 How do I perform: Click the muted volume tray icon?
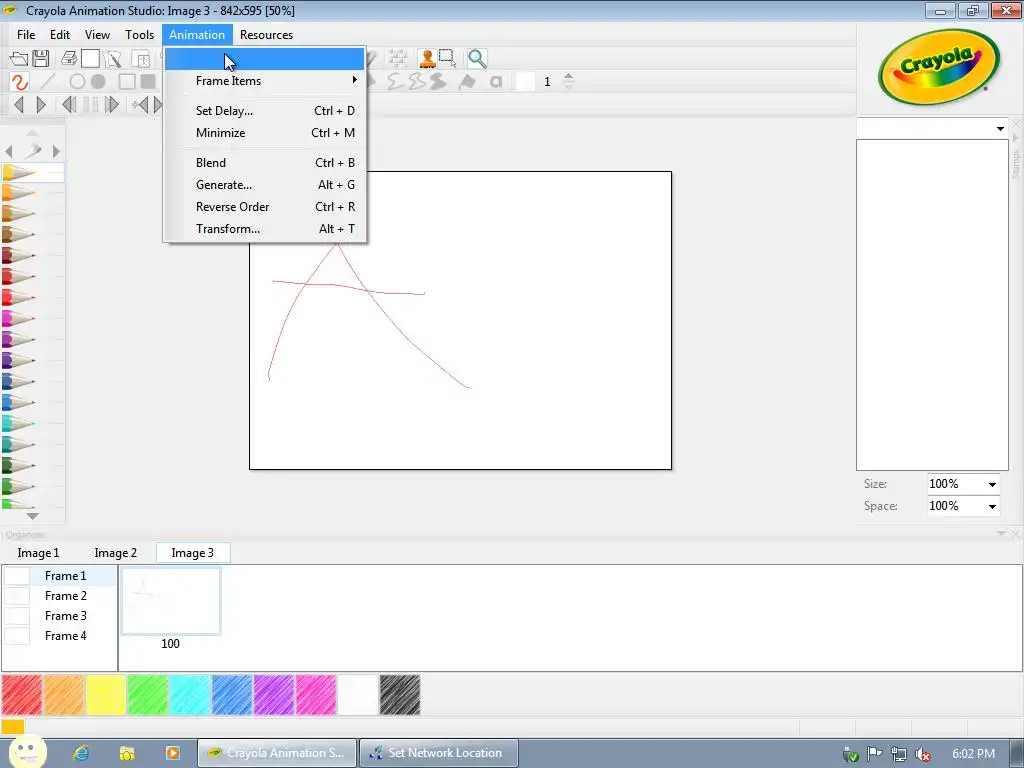pos(923,754)
